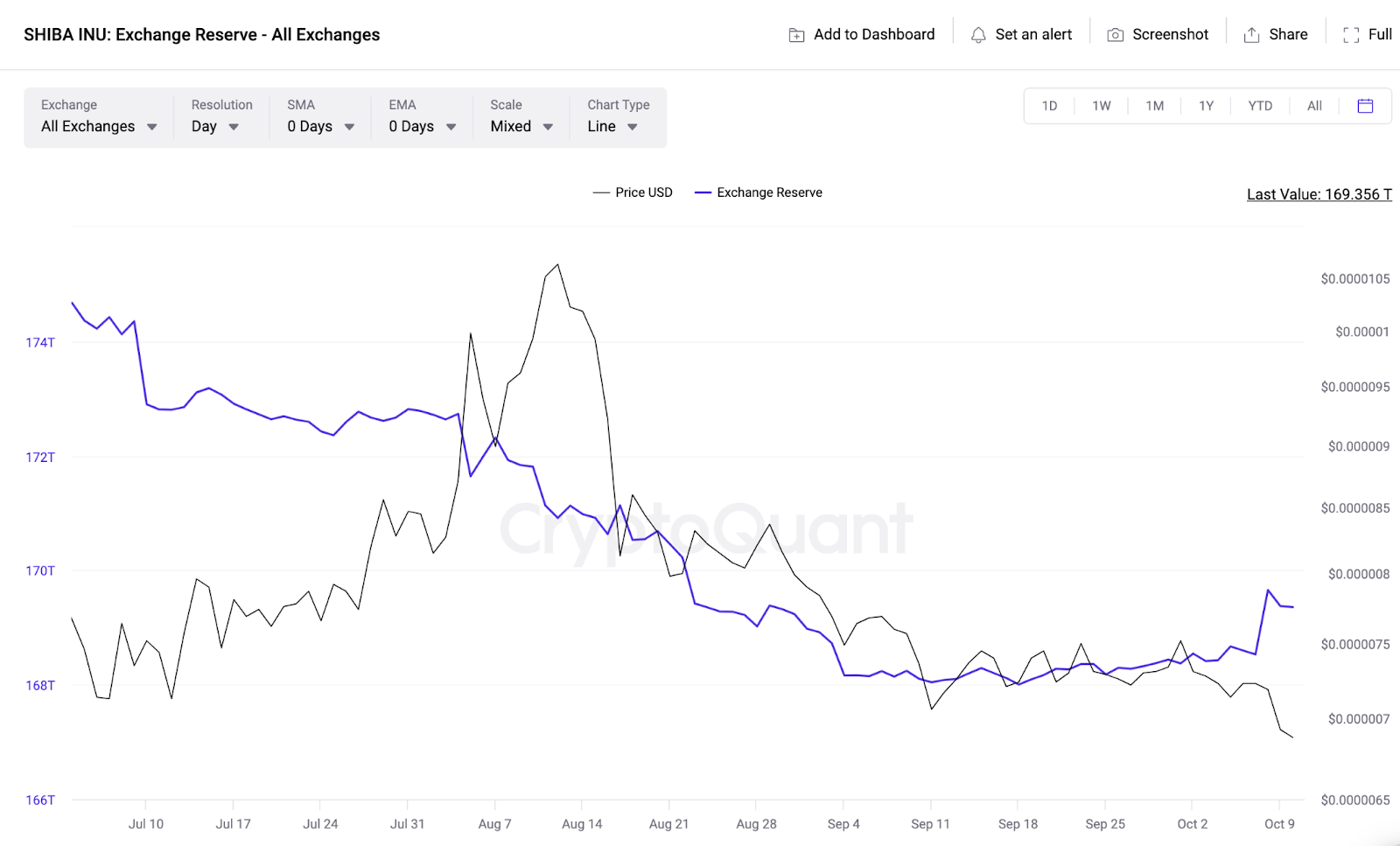Click the alert bell icon
This screenshot has height=846, width=1400.
click(978, 35)
